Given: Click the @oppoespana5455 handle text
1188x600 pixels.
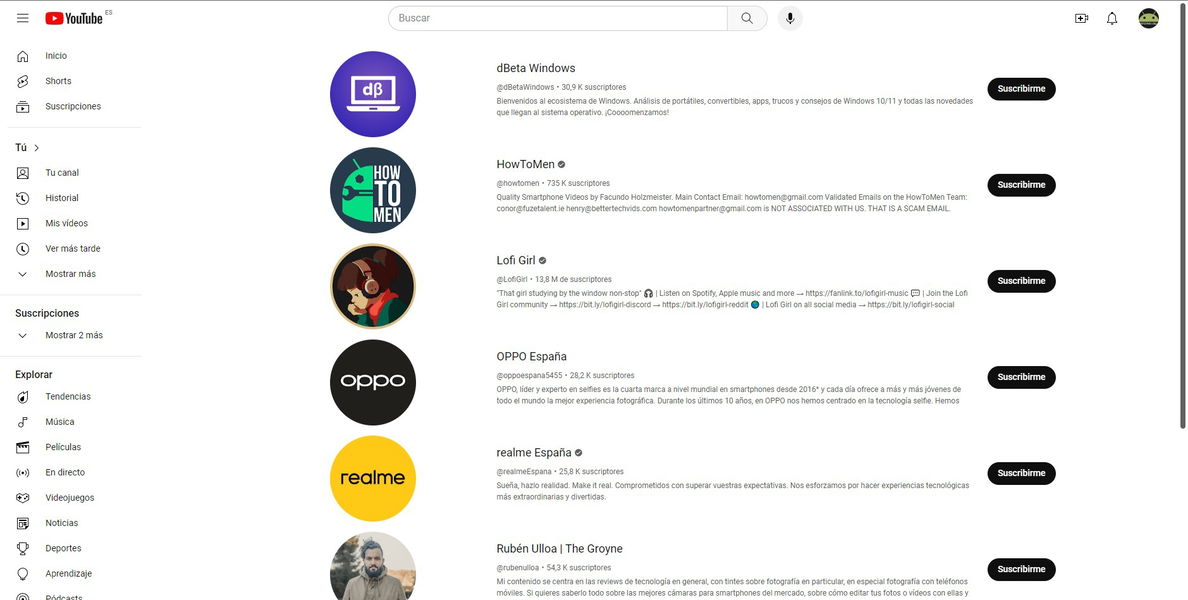Looking at the screenshot, I should click(530, 376).
